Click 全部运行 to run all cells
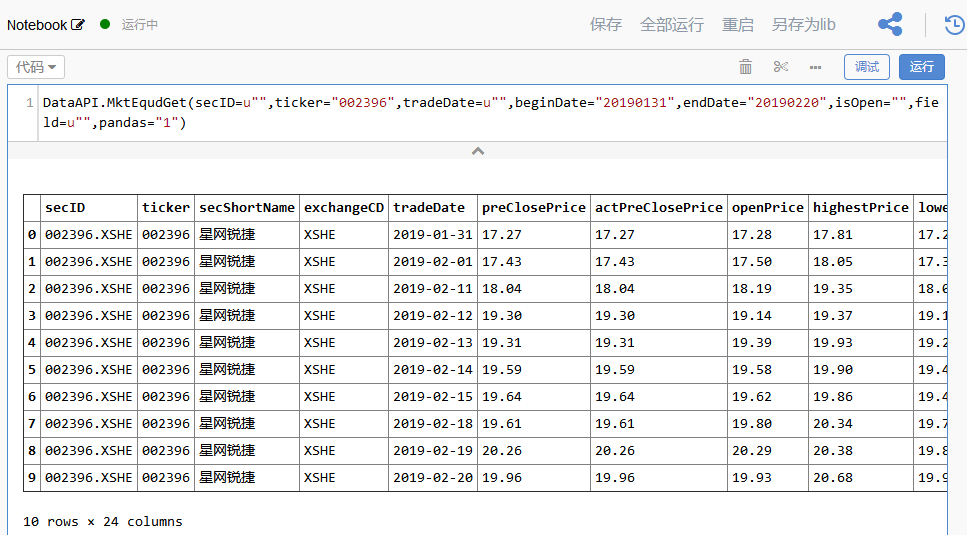Screen dimensions: 967x535 [672, 25]
